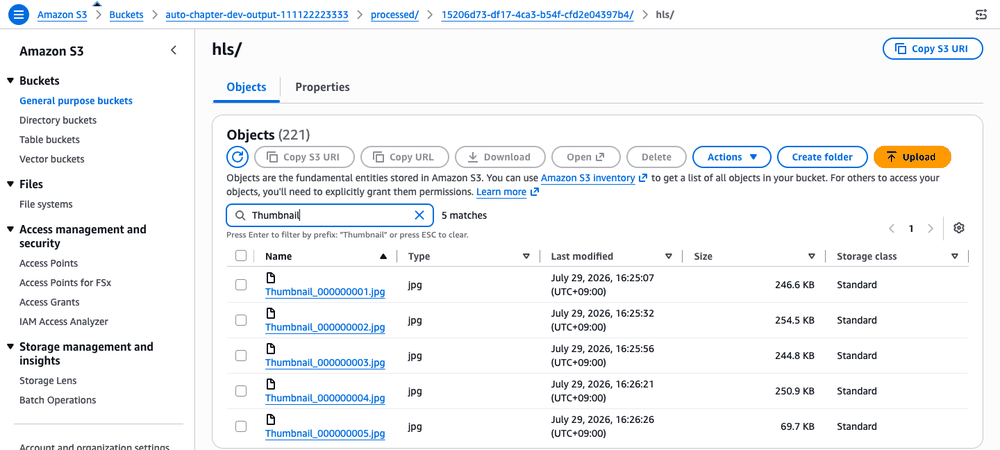Image resolution: width=1000 pixels, height=450 pixels.
Task: Click the Upload button
Action: tap(912, 157)
